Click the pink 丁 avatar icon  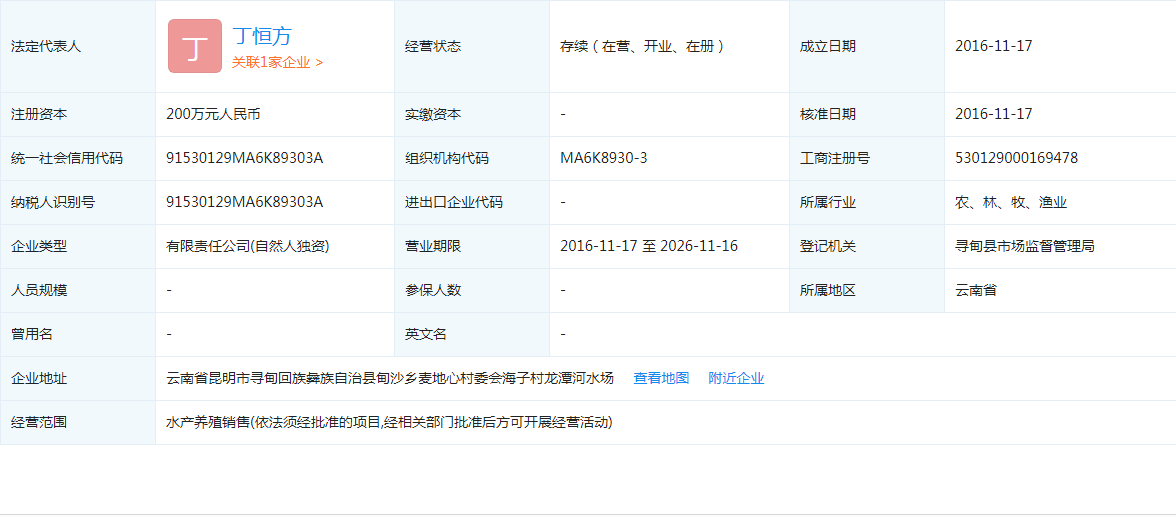tap(194, 46)
